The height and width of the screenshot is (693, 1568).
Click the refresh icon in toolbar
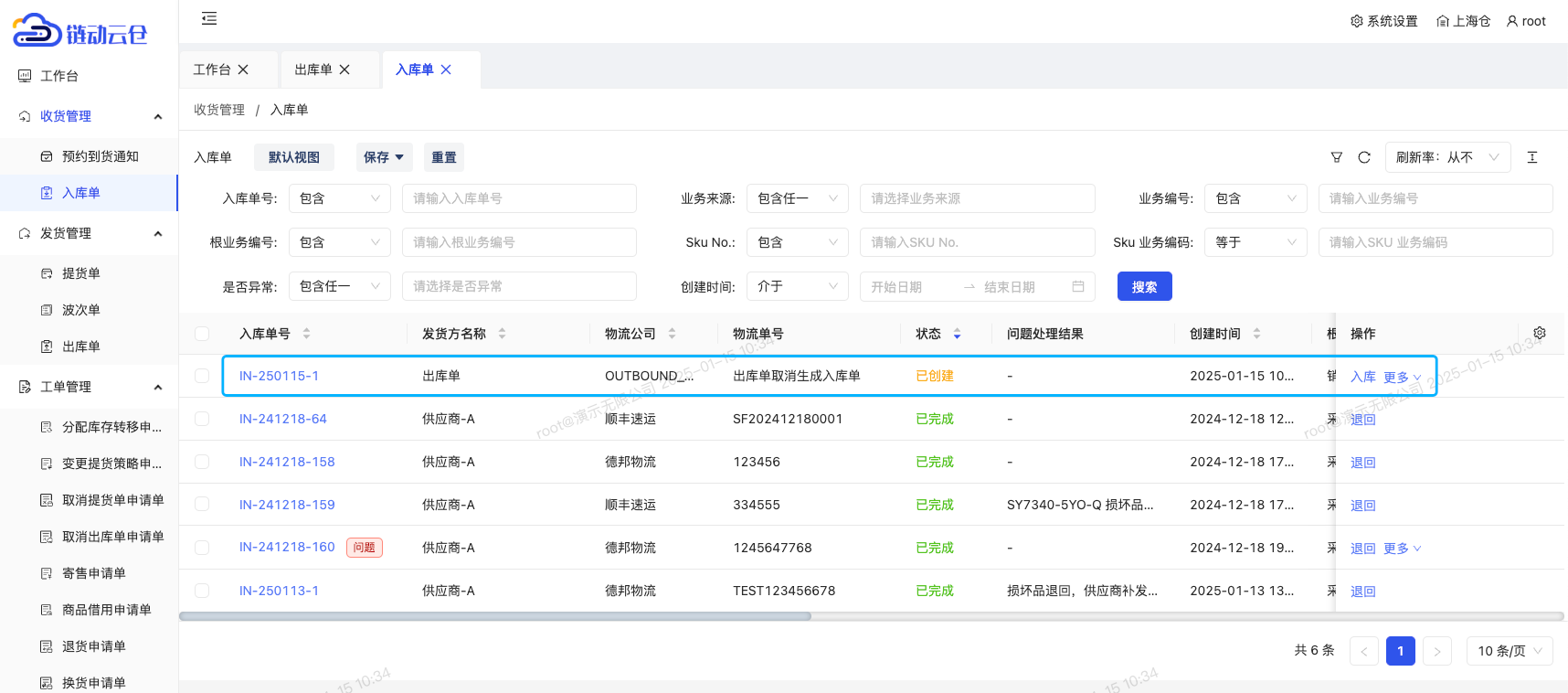[x=1364, y=157]
